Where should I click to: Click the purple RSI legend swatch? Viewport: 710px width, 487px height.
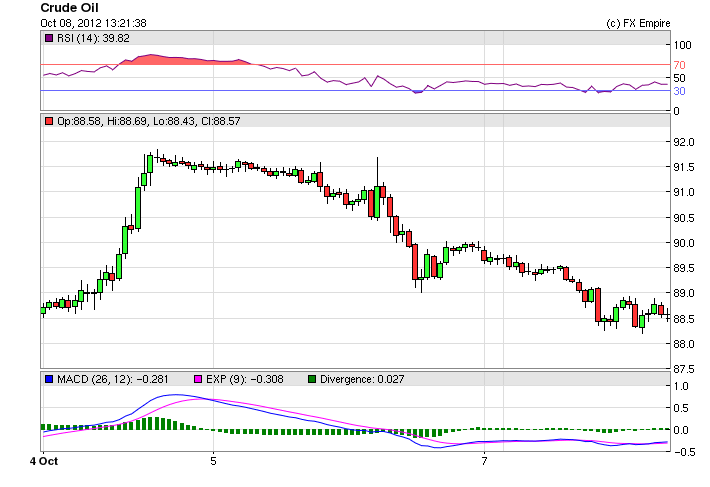49,38
